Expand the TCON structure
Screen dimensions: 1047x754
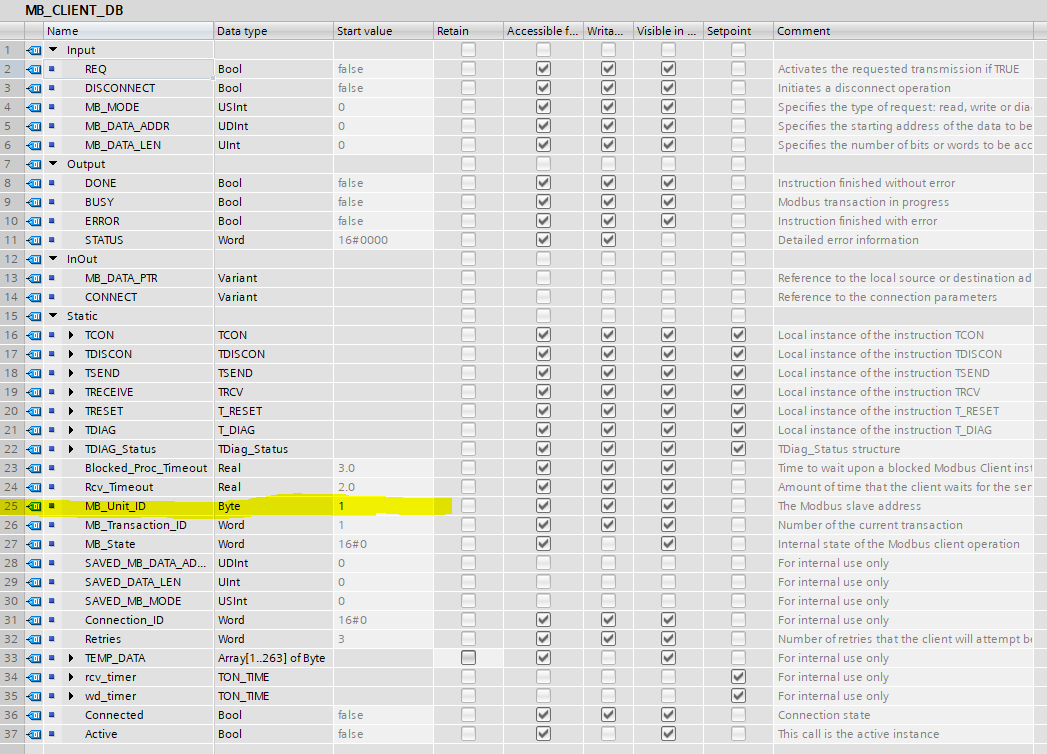[x=71, y=335]
